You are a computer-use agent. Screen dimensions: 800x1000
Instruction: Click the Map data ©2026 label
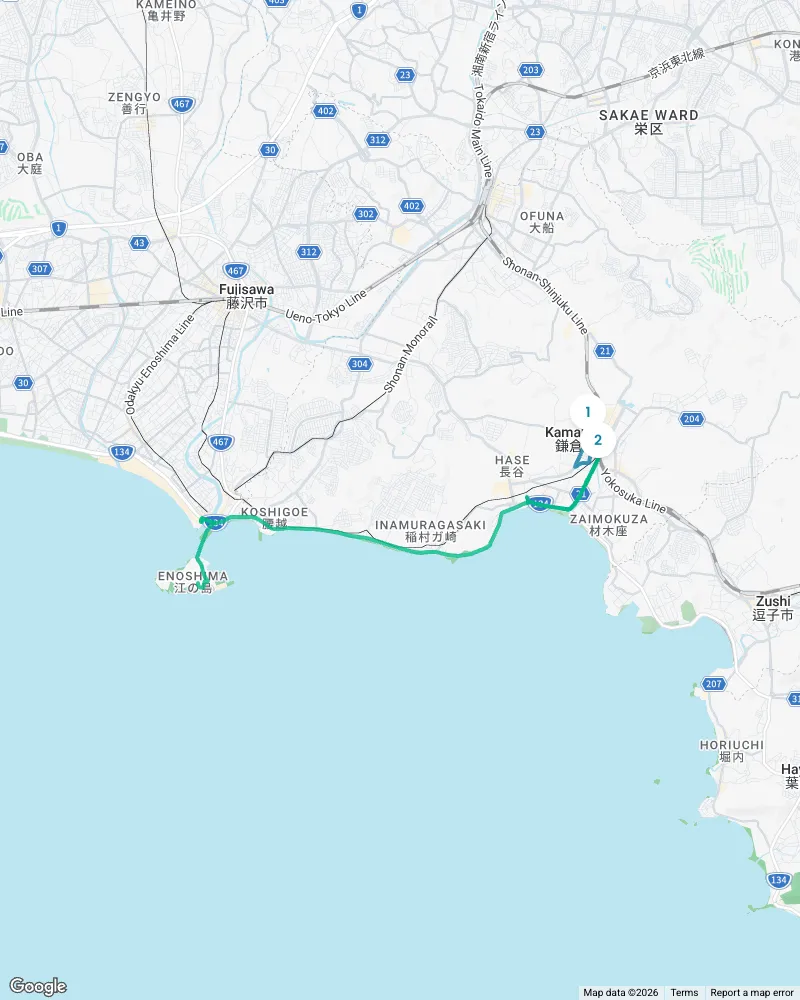[x=620, y=992]
